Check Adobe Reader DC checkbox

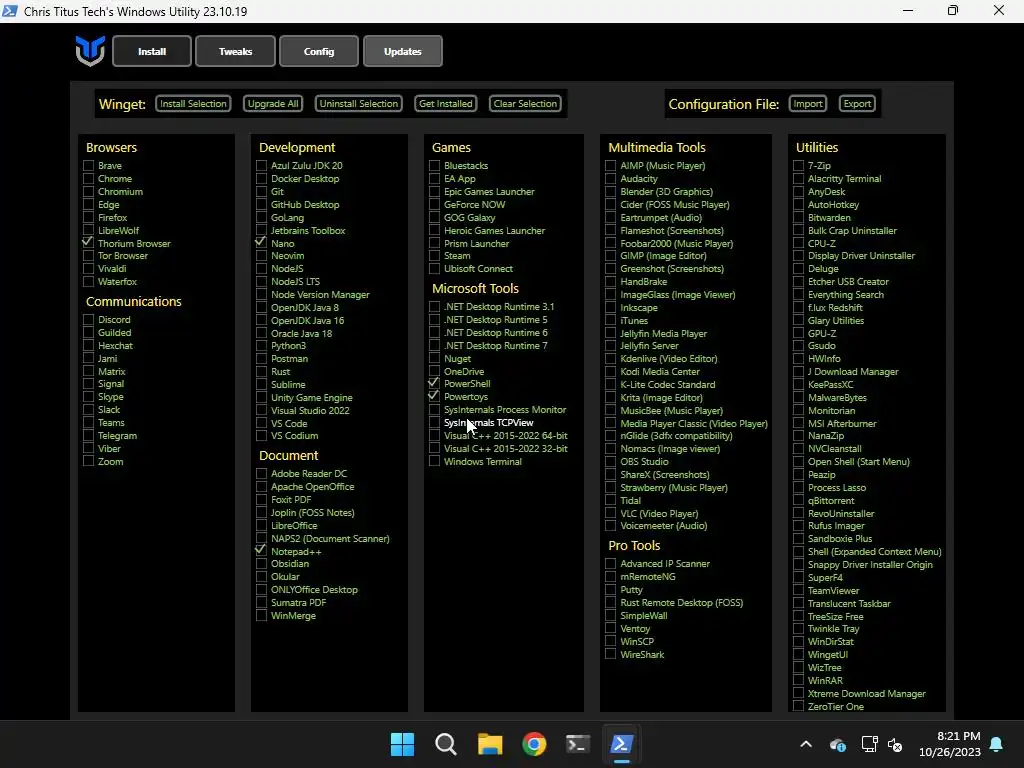tap(261, 473)
